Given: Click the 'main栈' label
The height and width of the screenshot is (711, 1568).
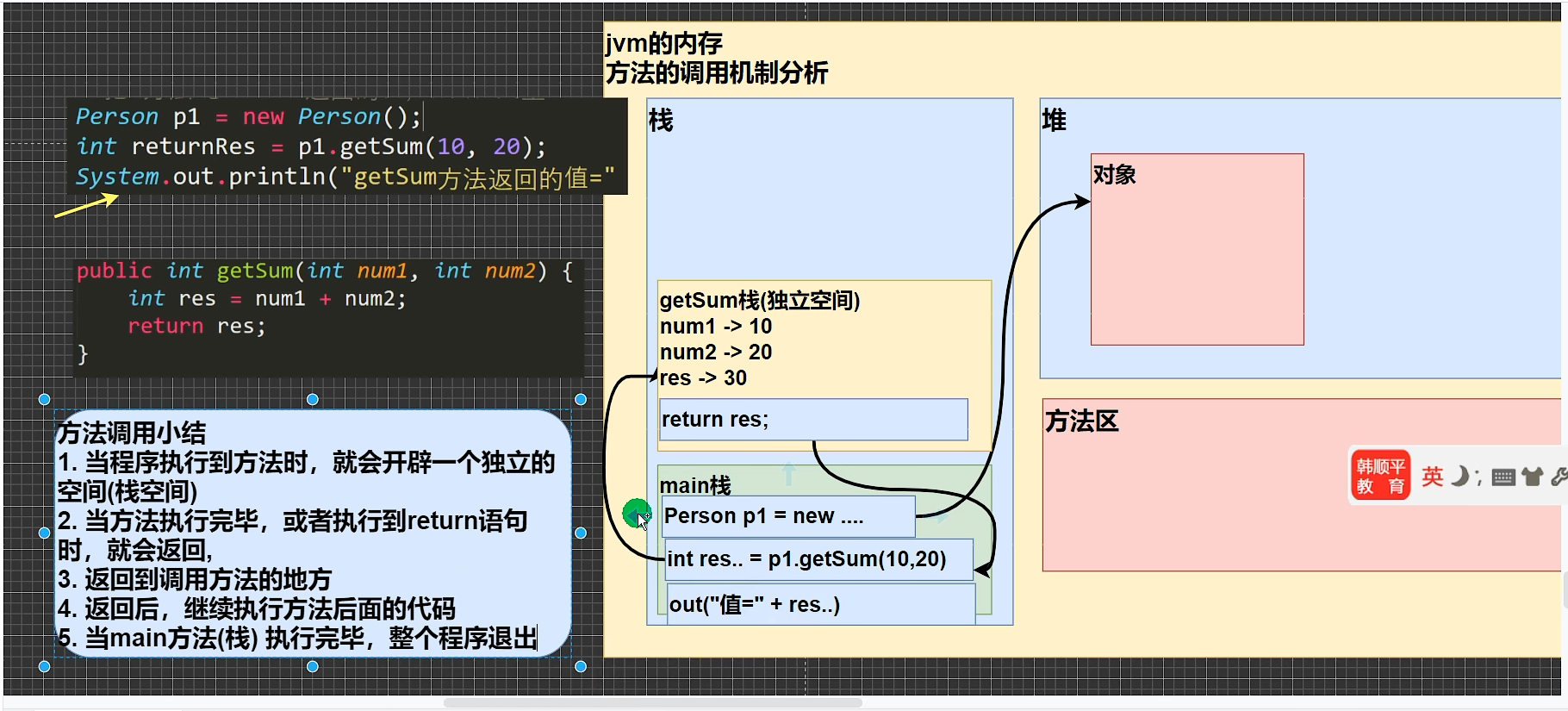Looking at the screenshot, I should (695, 485).
